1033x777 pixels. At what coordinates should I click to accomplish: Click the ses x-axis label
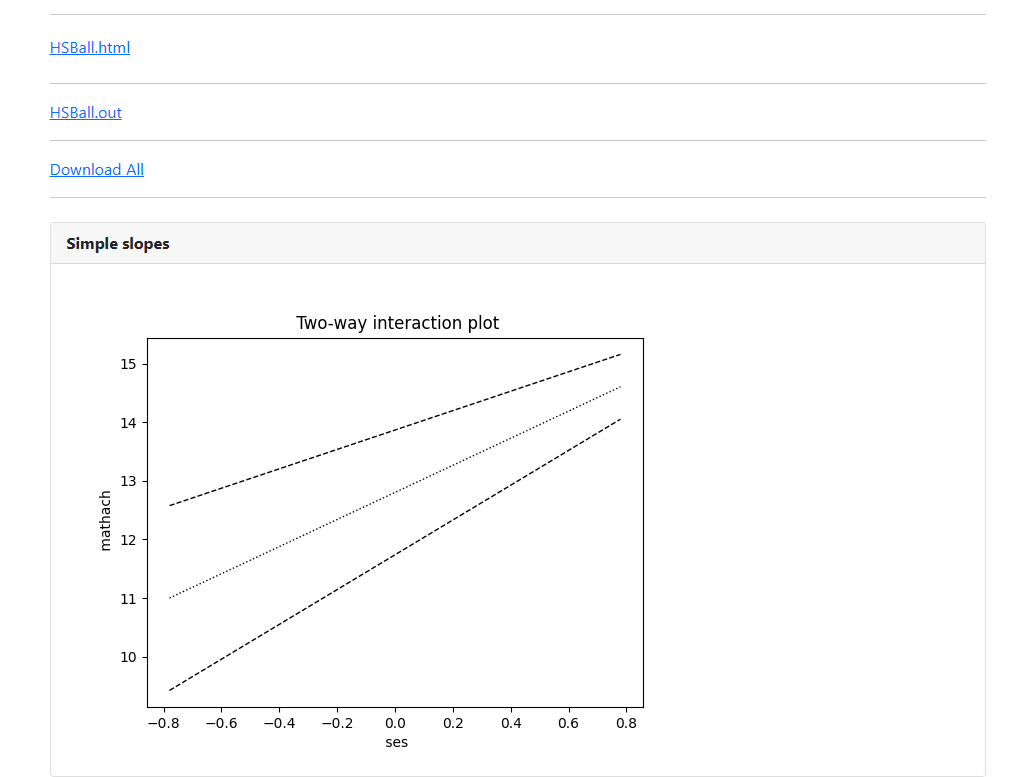point(396,742)
